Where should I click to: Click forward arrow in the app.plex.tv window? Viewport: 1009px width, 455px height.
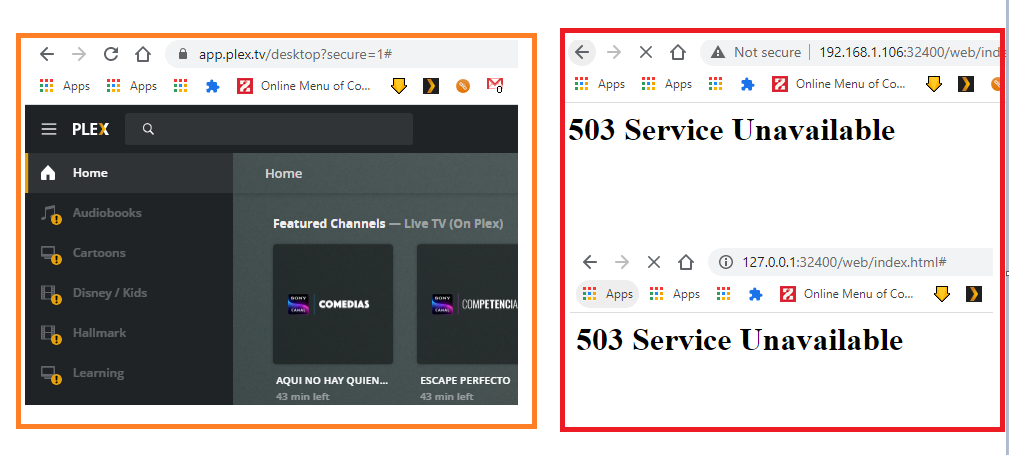point(79,54)
